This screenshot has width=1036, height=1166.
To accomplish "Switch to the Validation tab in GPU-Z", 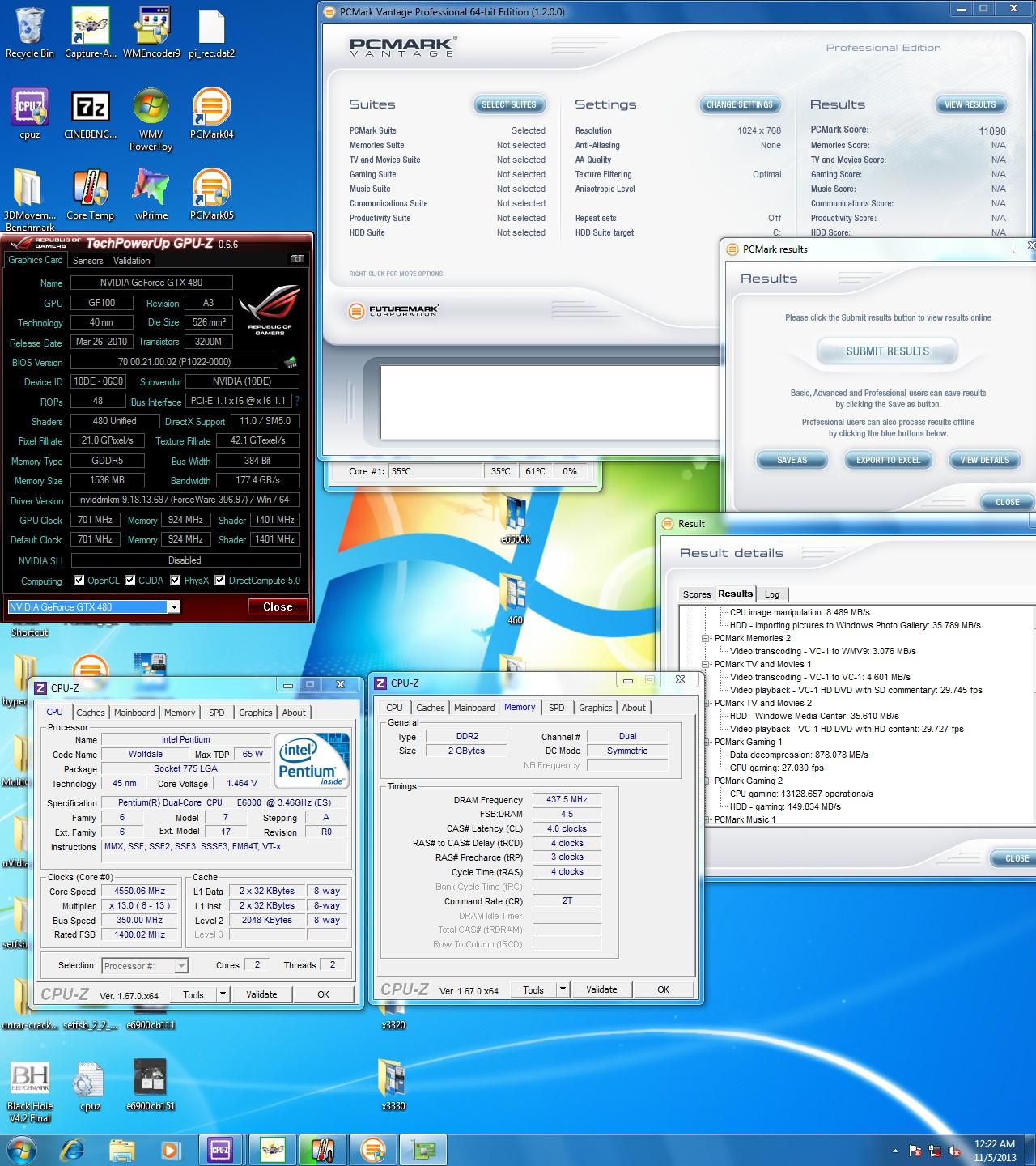I will (132, 260).
